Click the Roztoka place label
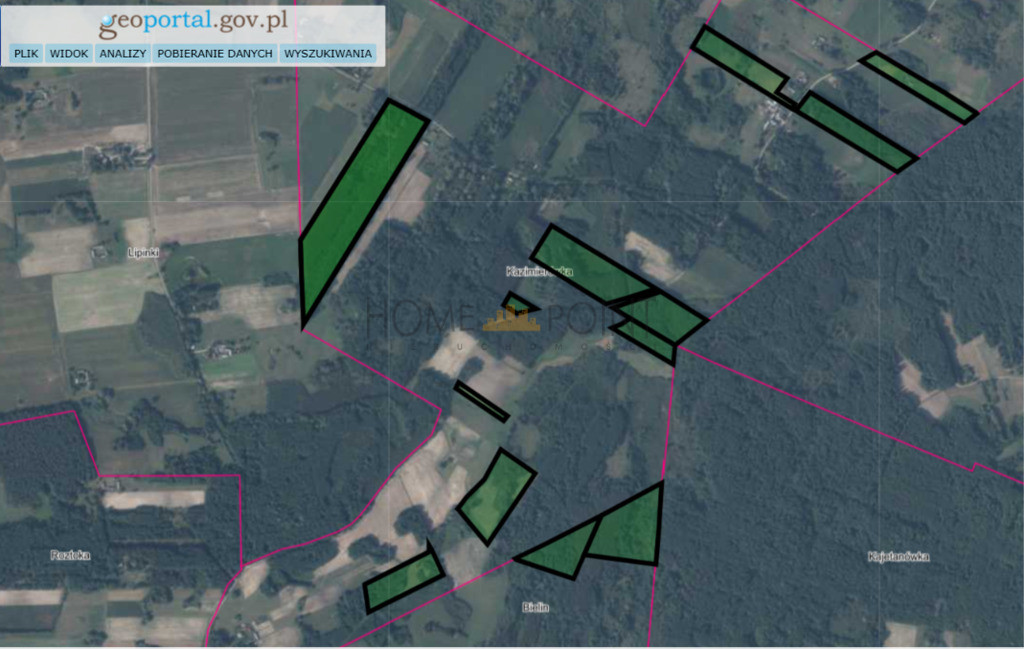 (70, 555)
